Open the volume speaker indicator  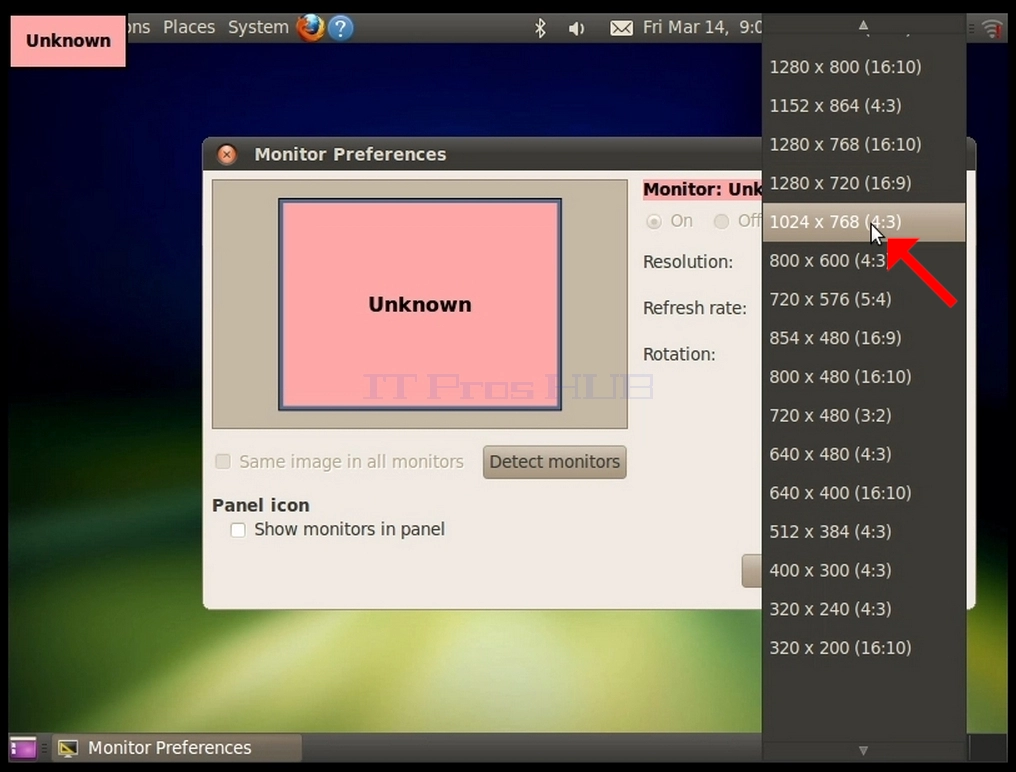tap(576, 29)
